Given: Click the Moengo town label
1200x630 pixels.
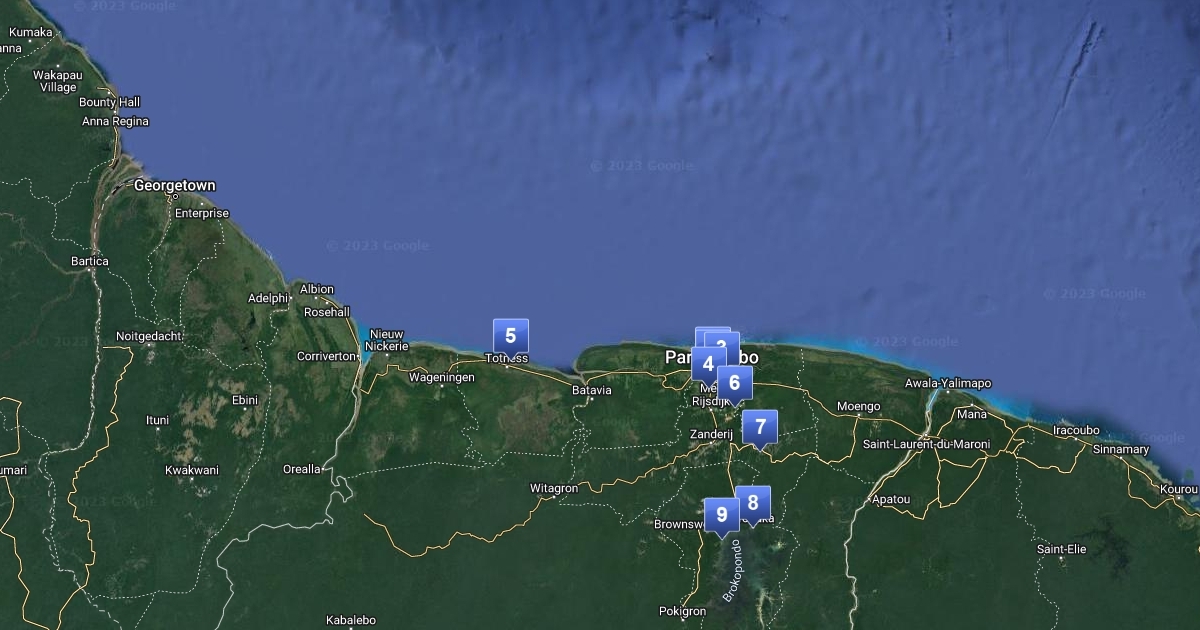Looking at the screenshot, I should point(858,407).
